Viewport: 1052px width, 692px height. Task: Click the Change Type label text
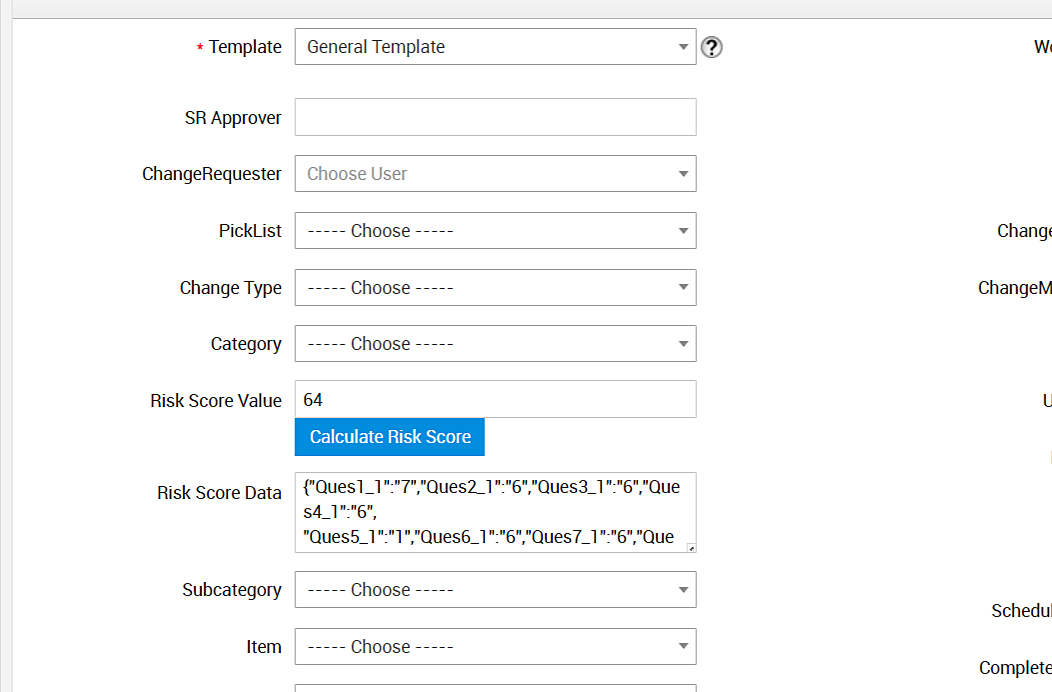coord(230,288)
